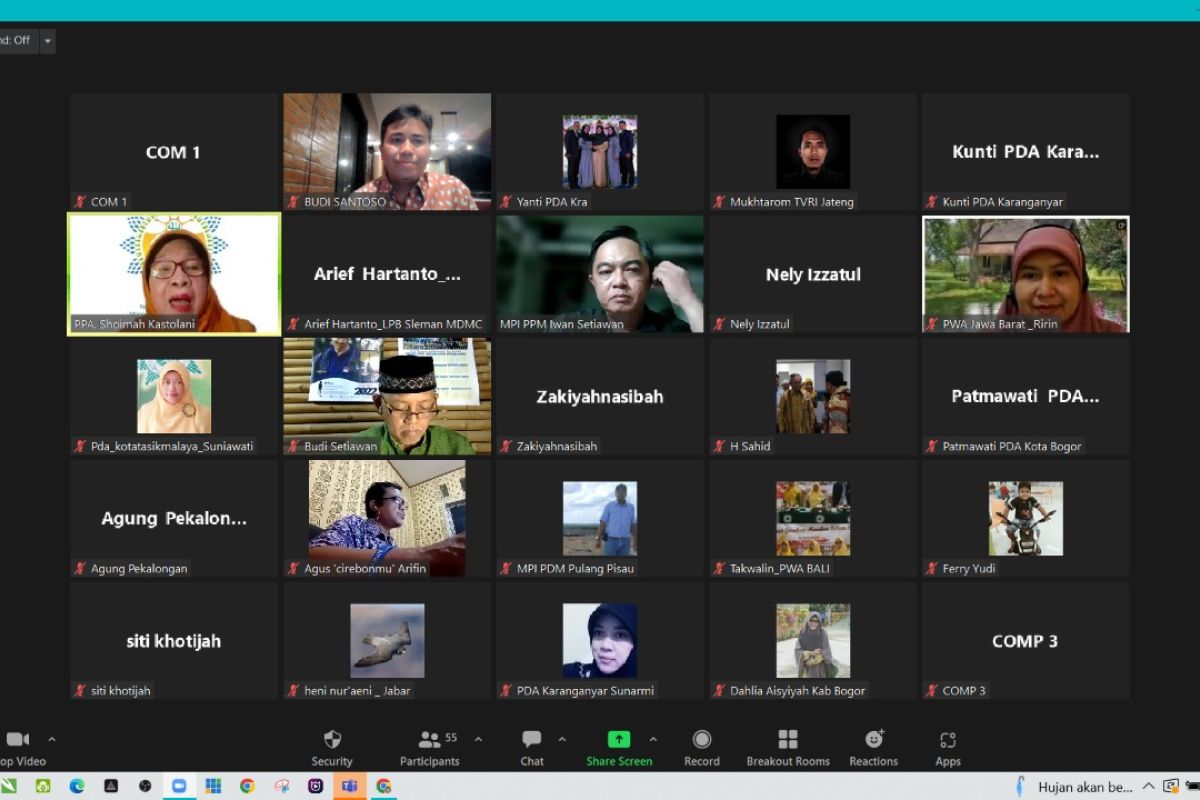Image resolution: width=1200 pixels, height=800 pixels.
Task: Expand the arrow next to Participants
Action: pyautogui.click(x=478, y=740)
